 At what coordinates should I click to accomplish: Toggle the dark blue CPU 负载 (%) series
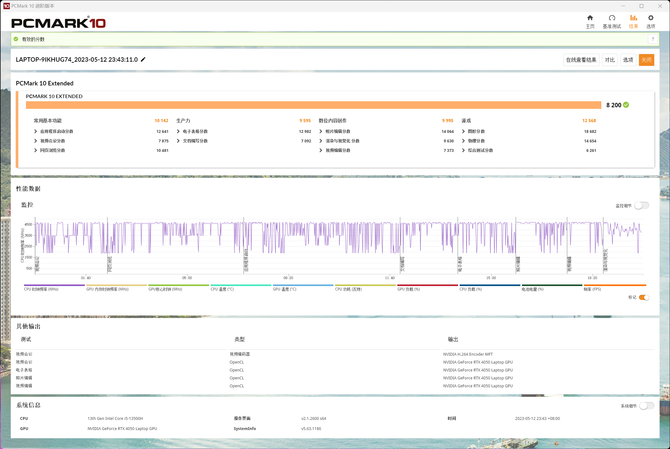tap(490, 287)
